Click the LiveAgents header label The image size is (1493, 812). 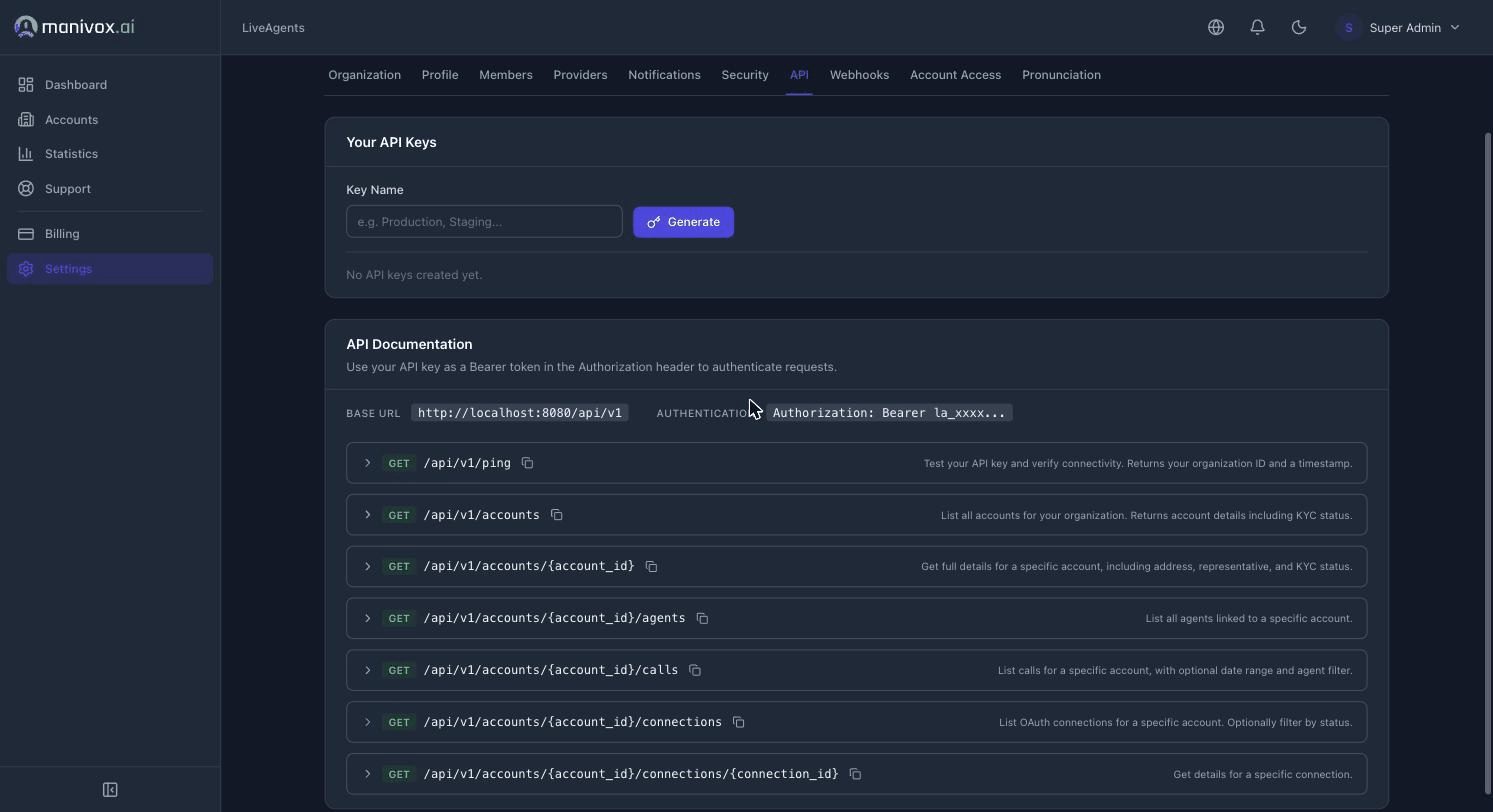coord(273,28)
